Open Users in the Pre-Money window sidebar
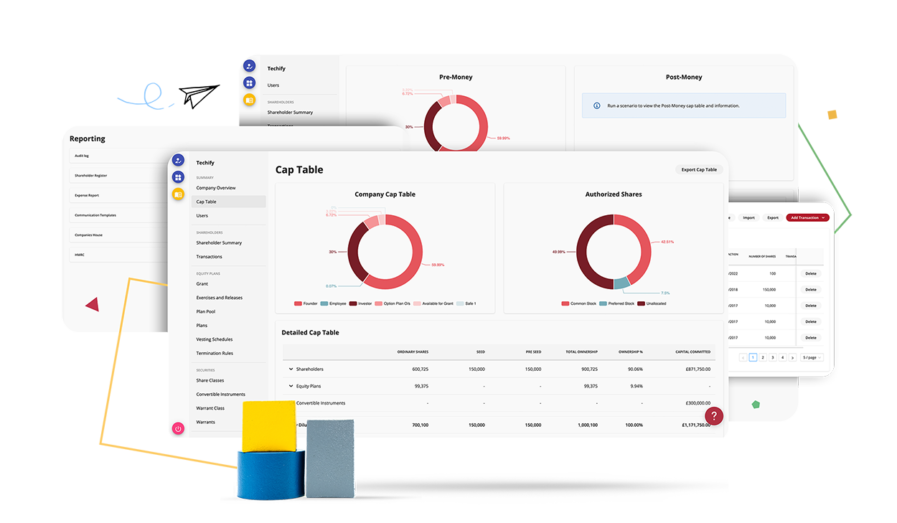The width and height of the screenshot is (897, 523). [x=273, y=85]
